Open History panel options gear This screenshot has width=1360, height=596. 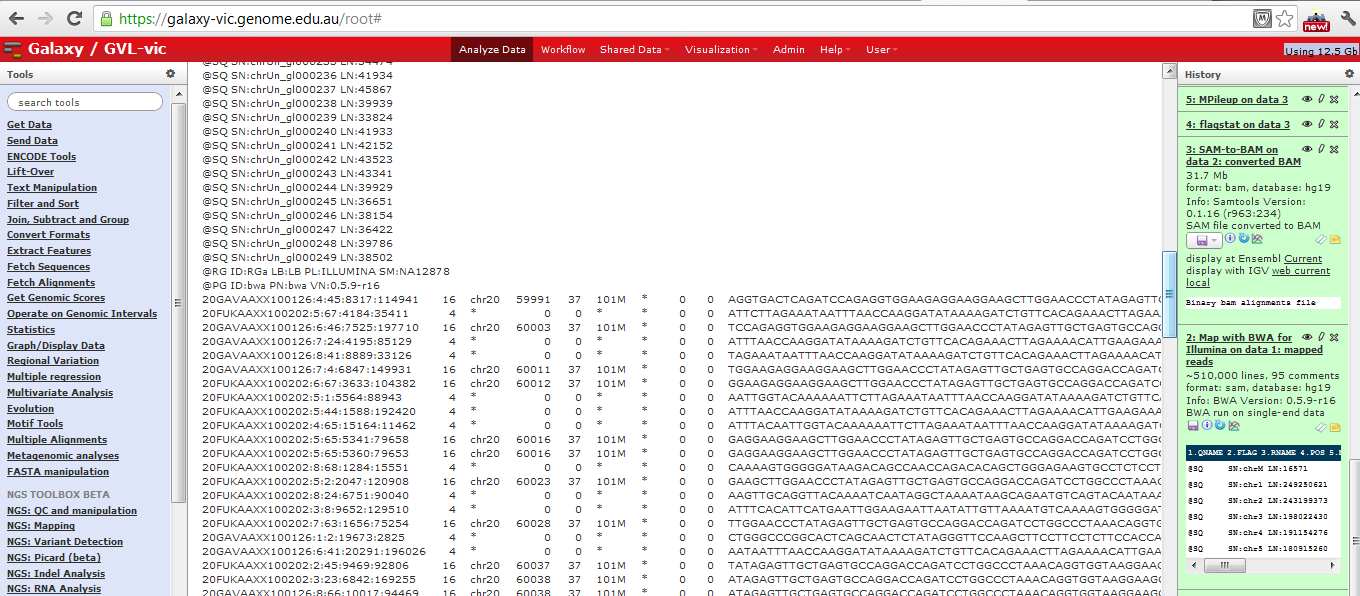(1350, 74)
